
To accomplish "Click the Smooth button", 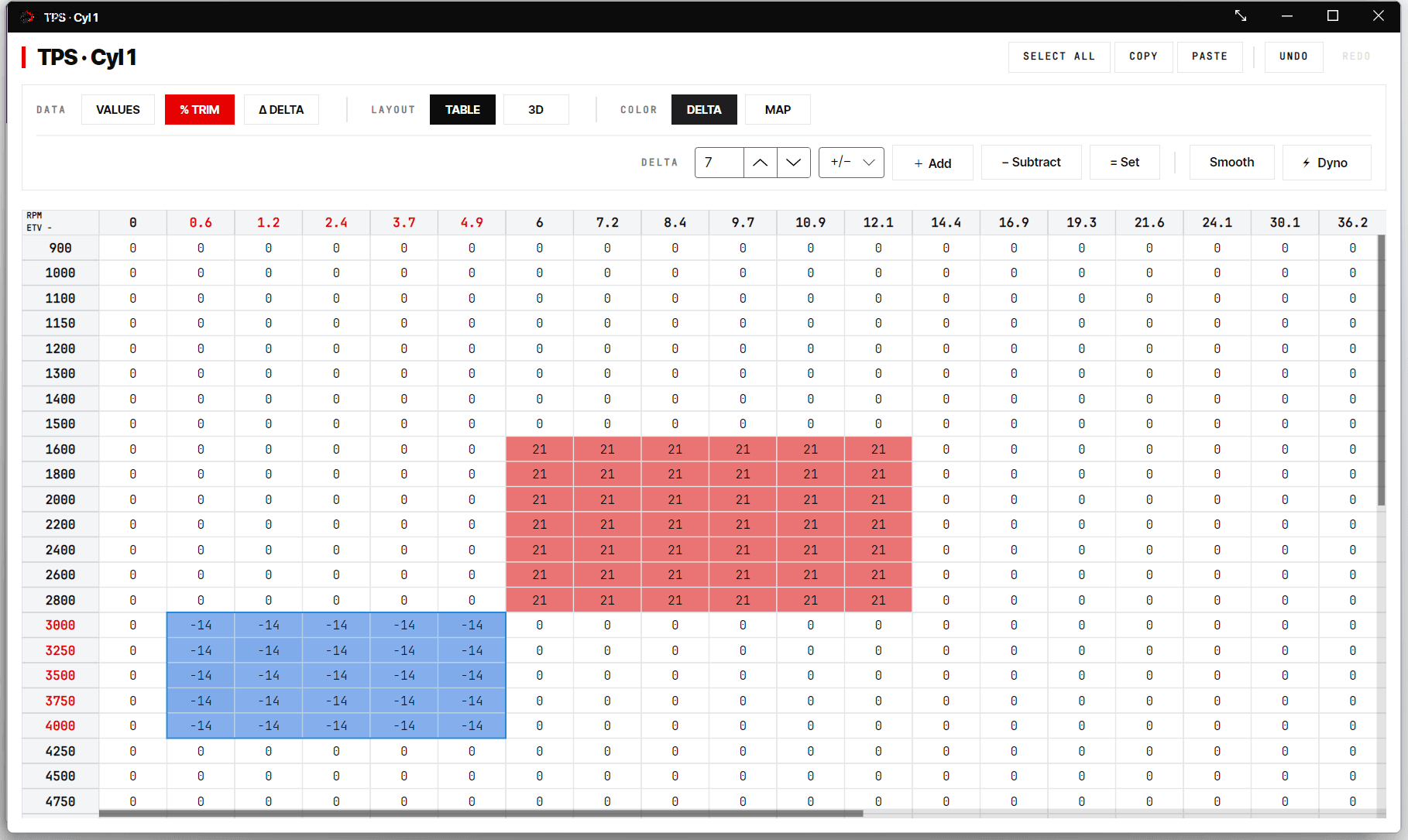I will 1231,163.
